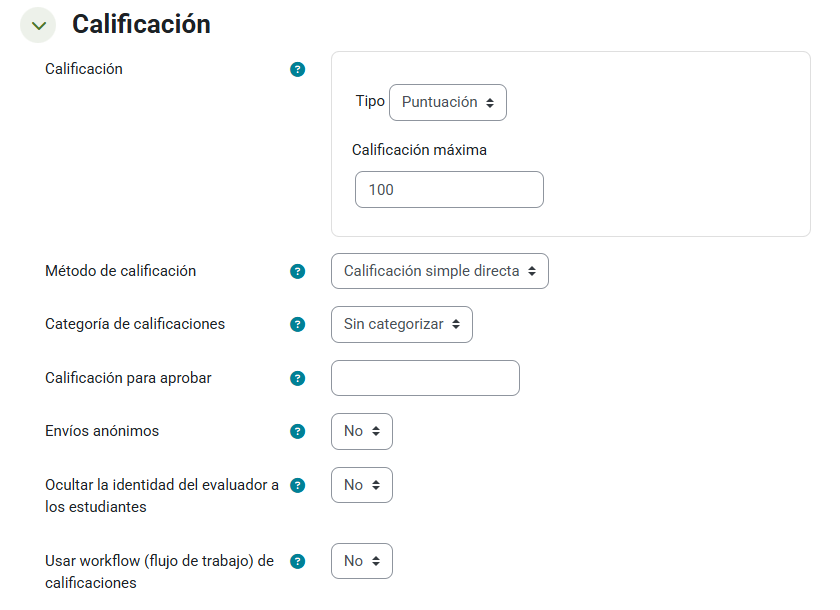Show help for Categoría de calificaciones
Screen dimensions: 840x610
click(x=297, y=324)
